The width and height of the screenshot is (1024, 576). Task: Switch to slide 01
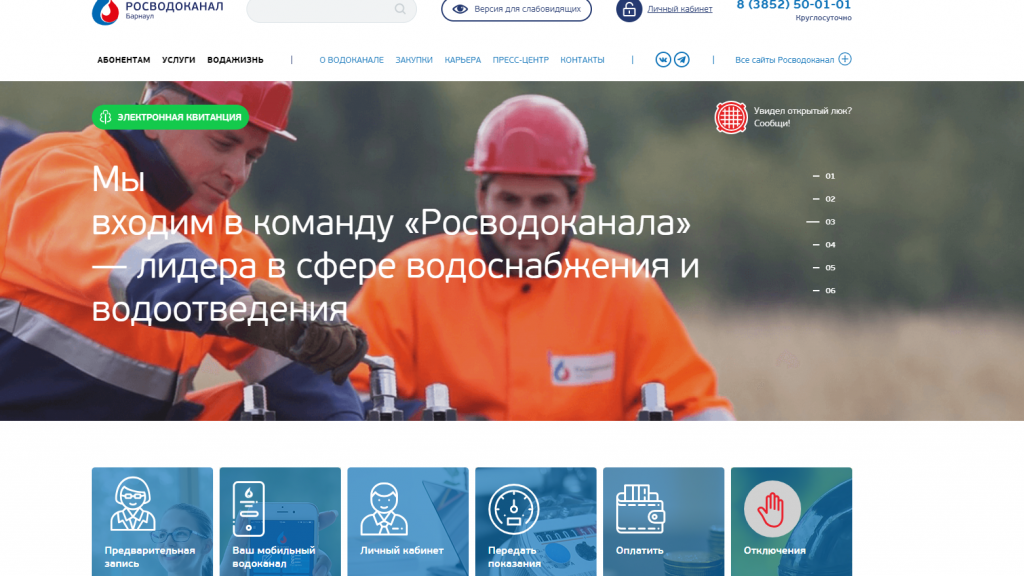point(824,176)
